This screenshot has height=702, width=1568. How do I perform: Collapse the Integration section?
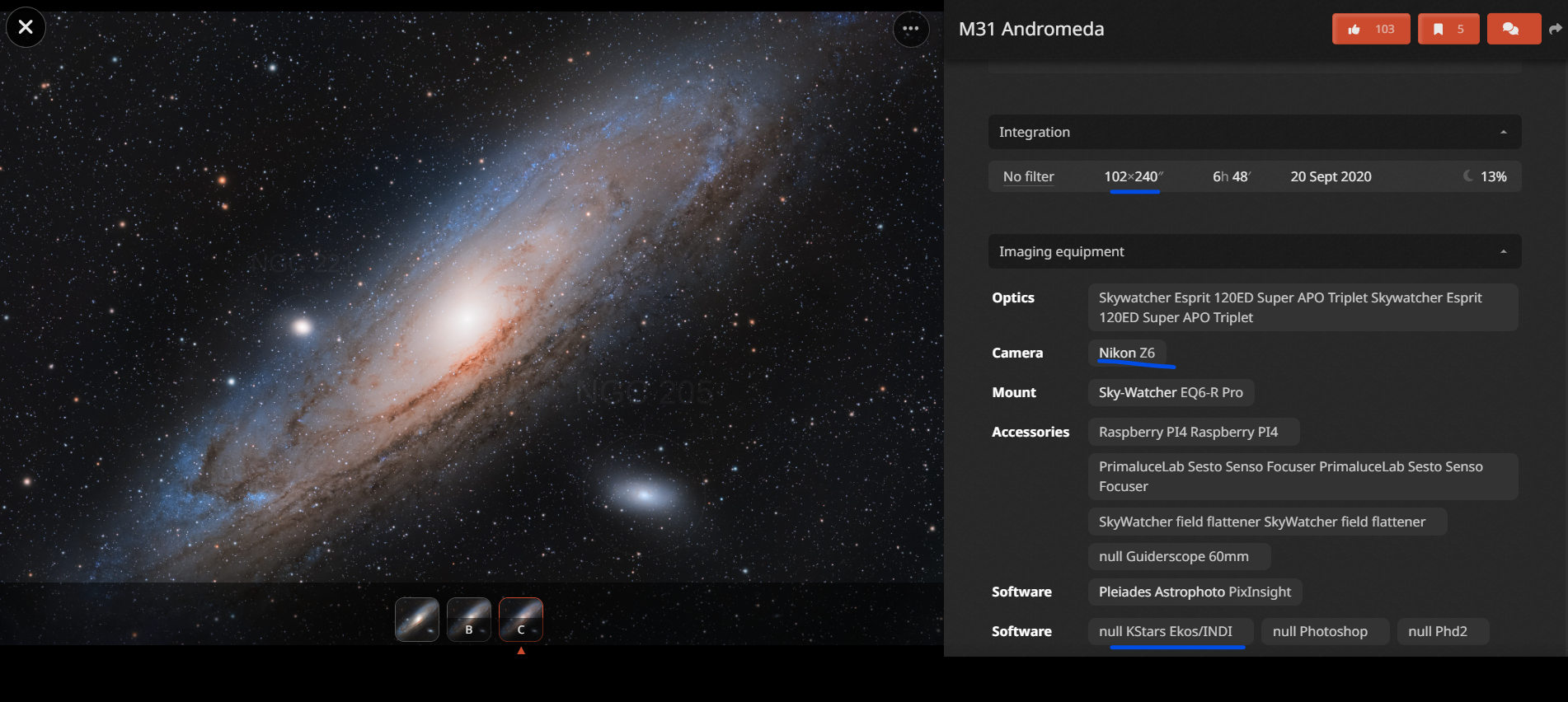coord(1255,132)
